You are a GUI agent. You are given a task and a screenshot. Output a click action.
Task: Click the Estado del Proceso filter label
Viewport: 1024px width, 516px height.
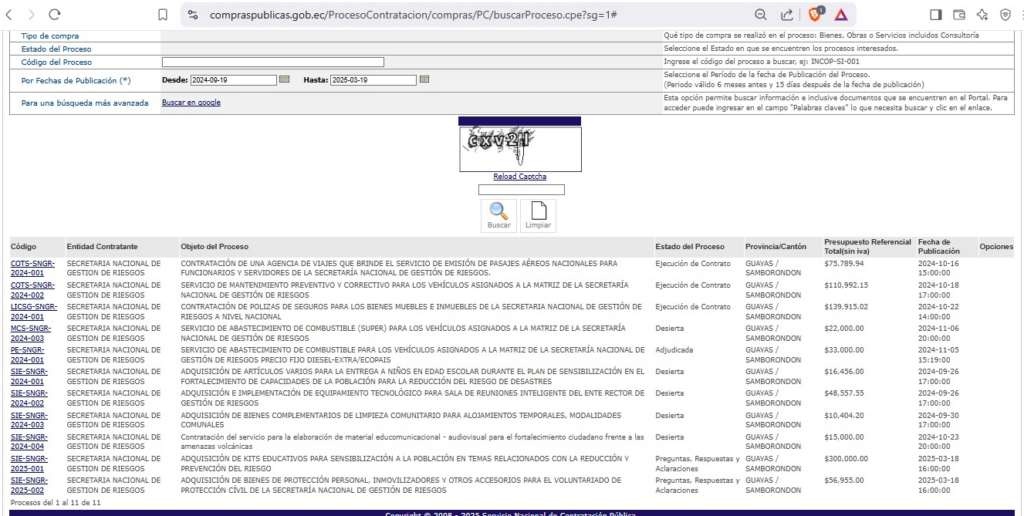point(56,49)
